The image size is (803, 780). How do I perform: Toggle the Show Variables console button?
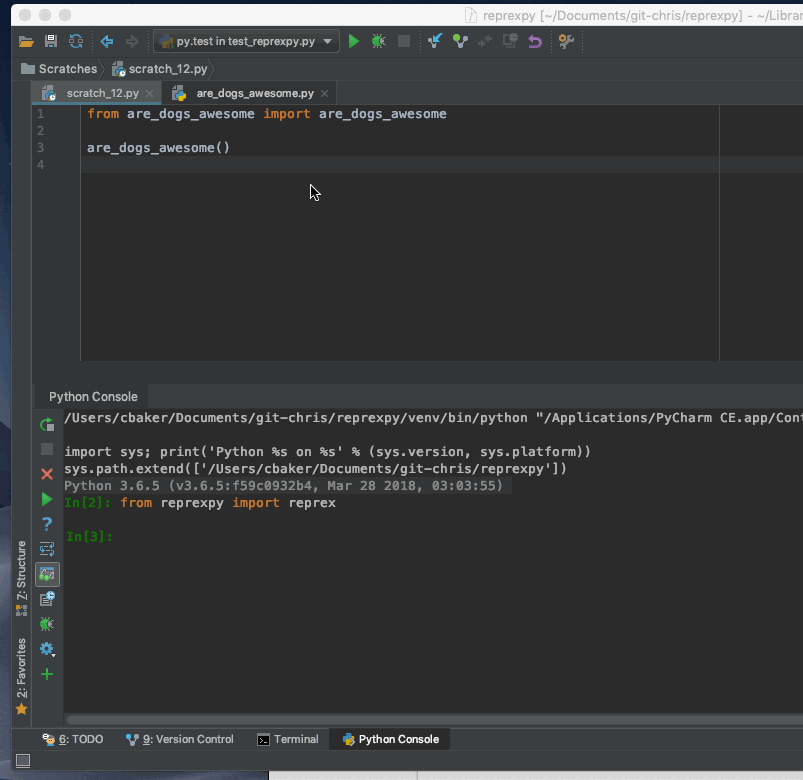click(47, 574)
